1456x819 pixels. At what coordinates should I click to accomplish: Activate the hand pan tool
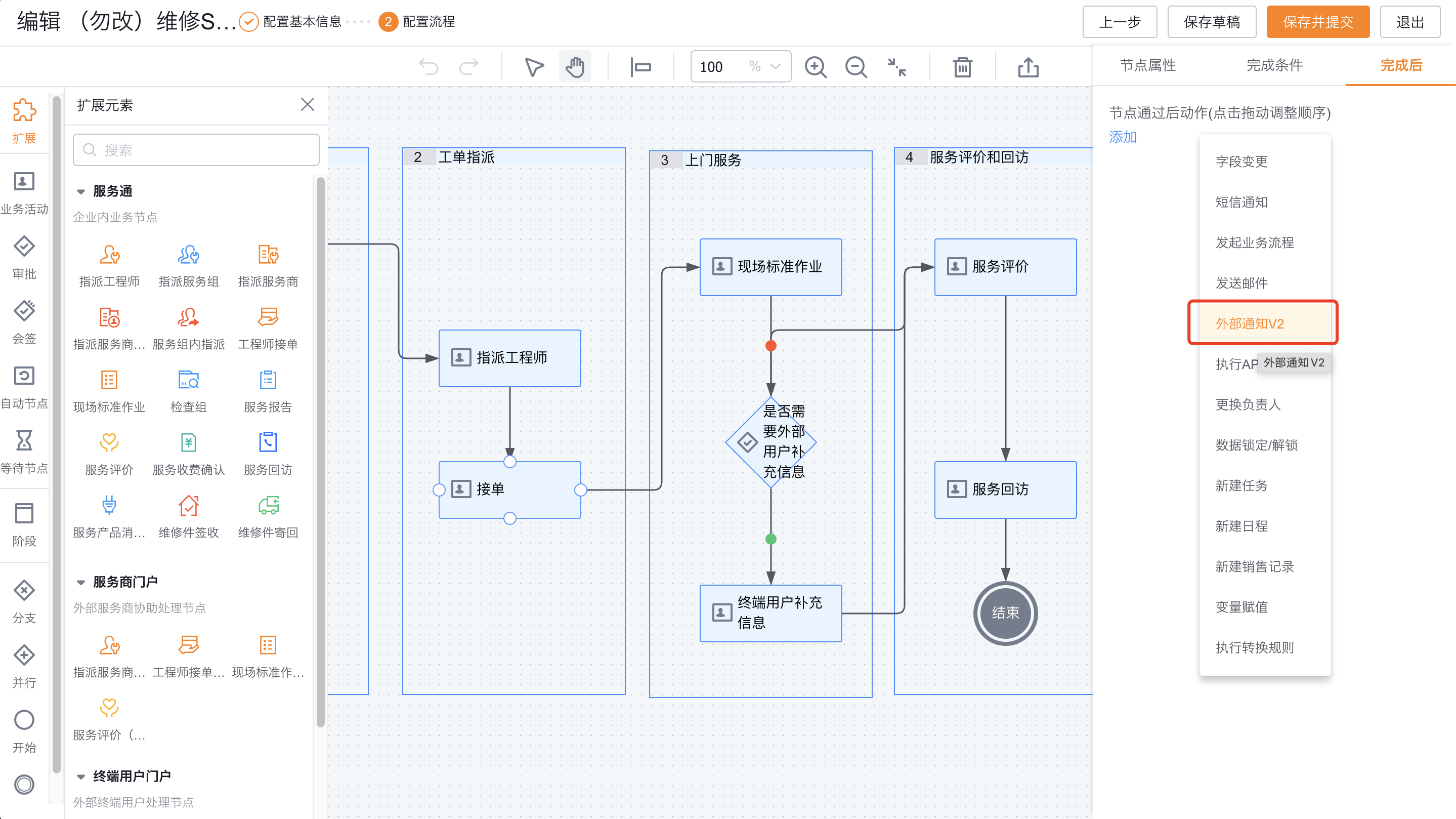(575, 67)
